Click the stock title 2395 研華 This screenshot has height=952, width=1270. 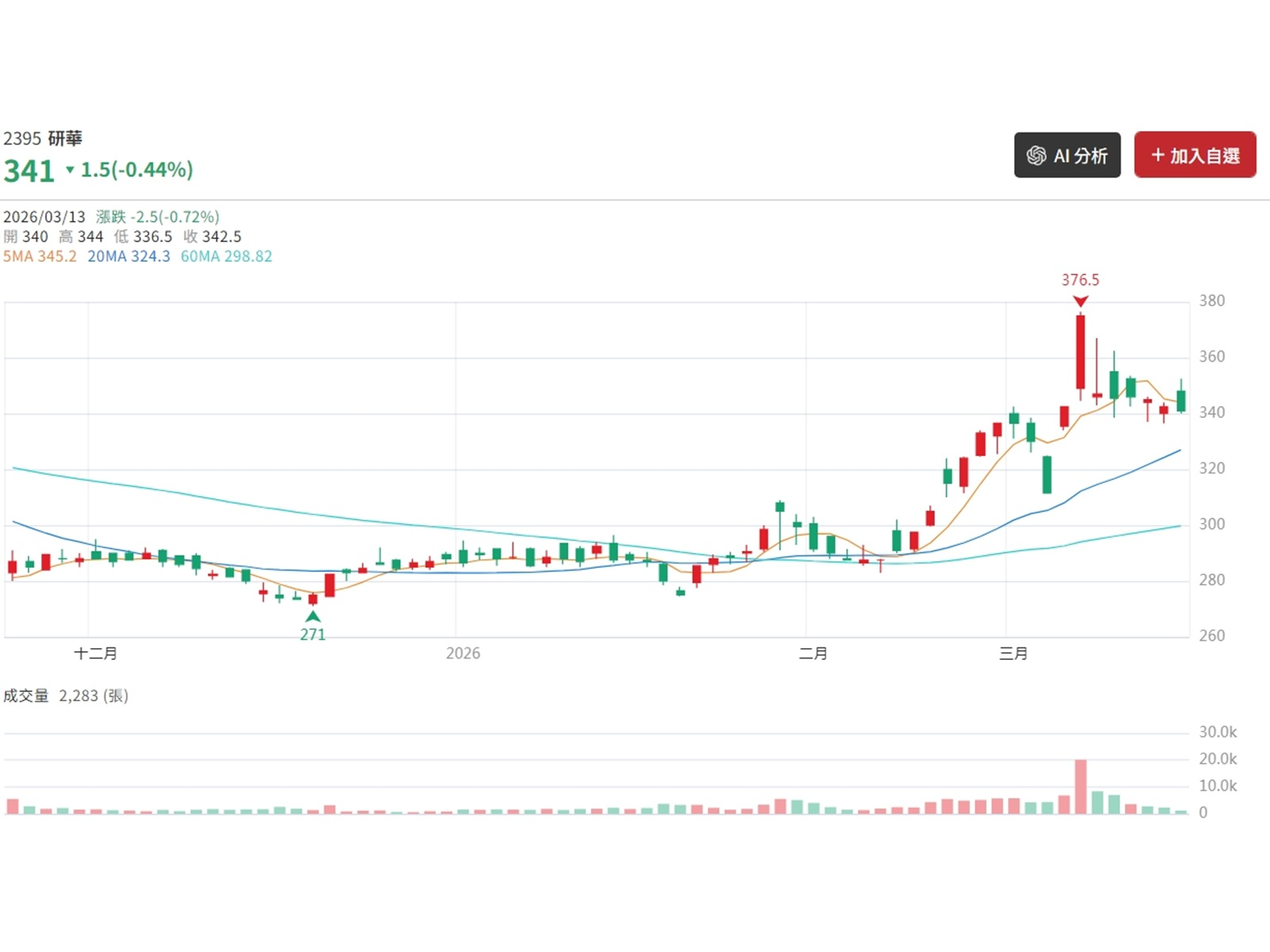pyautogui.click(x=43, y=139)
